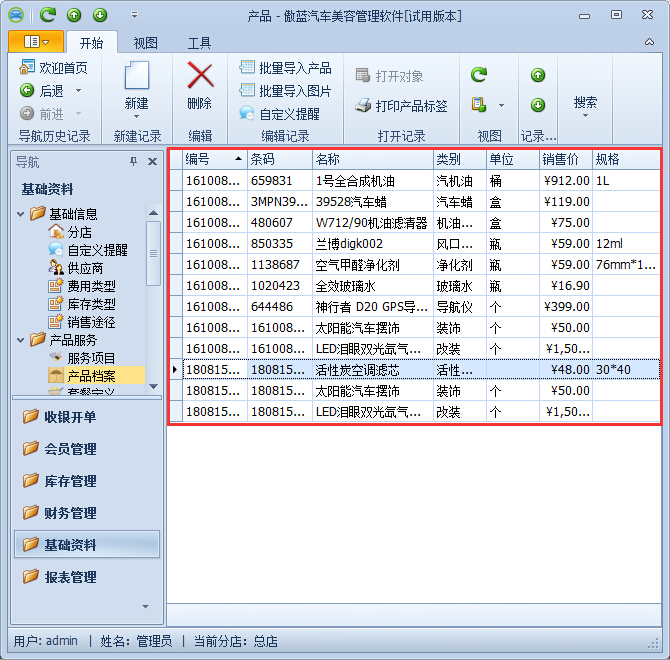Collapse the 产品服务 tree node

point(22,339)
